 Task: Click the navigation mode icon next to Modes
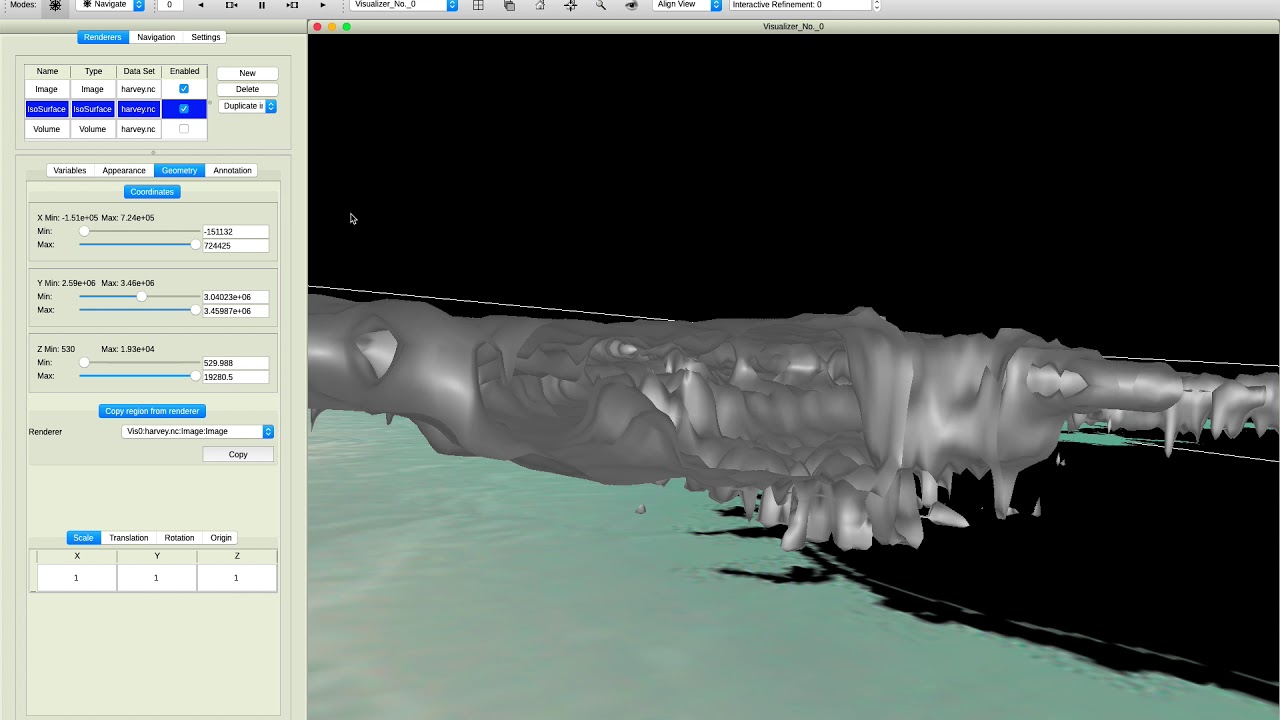coord(55,5)
